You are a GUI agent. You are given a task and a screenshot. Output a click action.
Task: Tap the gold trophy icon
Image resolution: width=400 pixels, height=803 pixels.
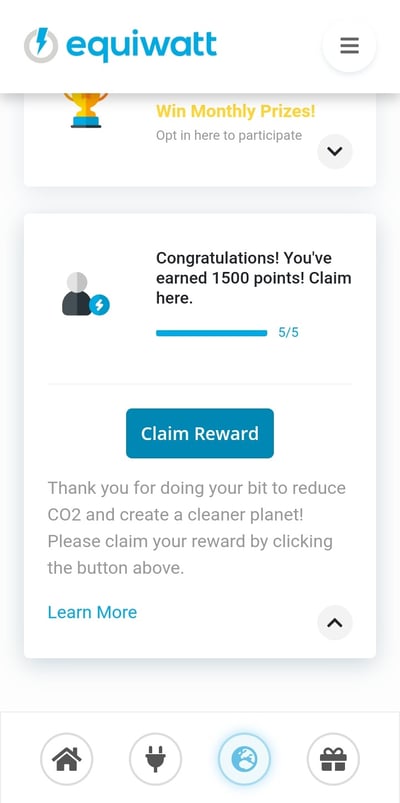(86, 109)
